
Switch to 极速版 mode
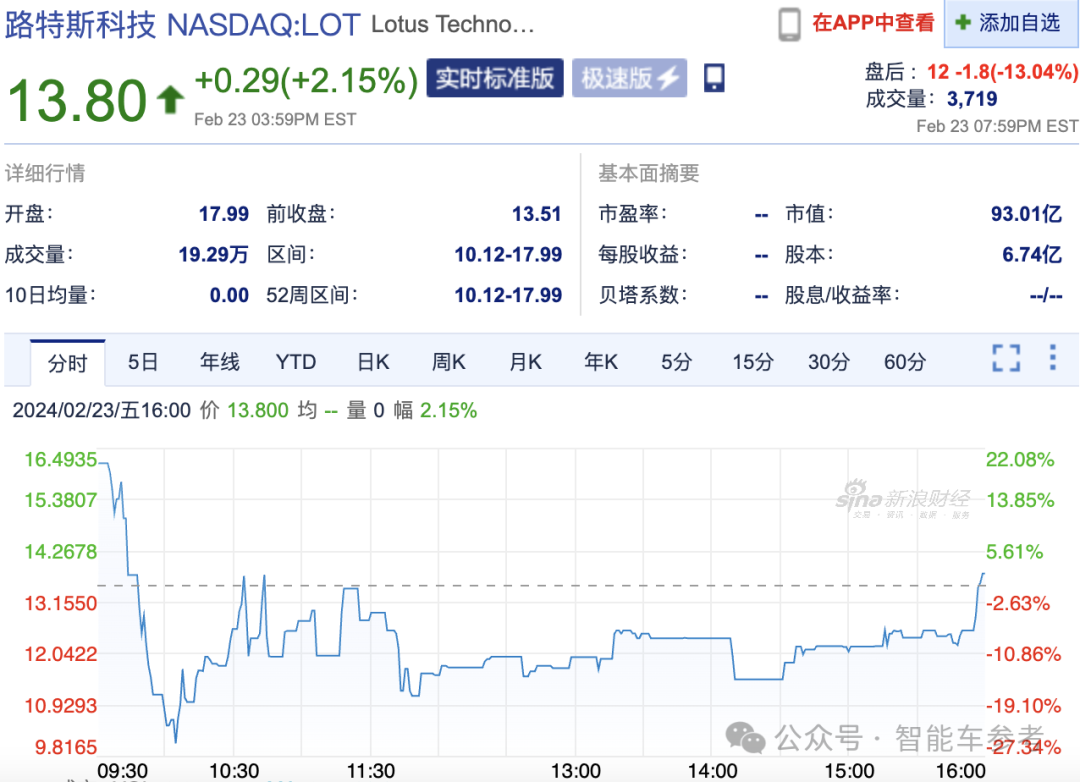pyautogui.click(x=630, y=78)
